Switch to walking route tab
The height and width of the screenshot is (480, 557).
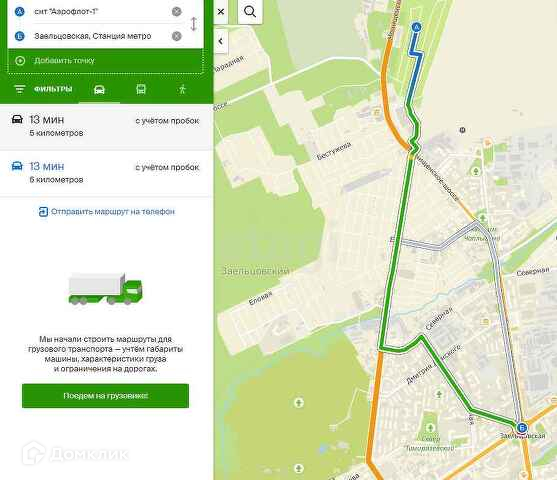(182, 90)
